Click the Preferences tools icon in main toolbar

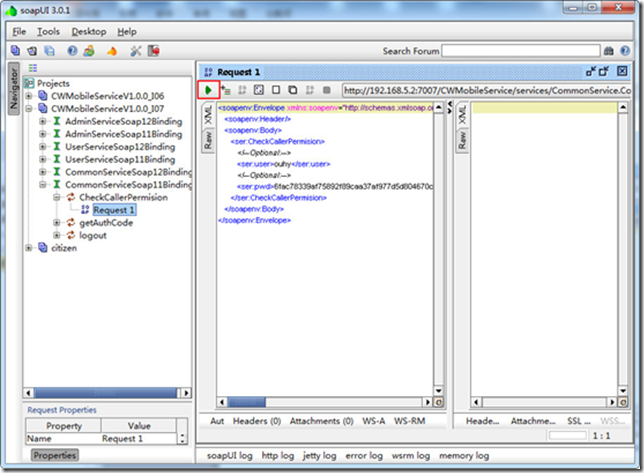pos(135,51)
